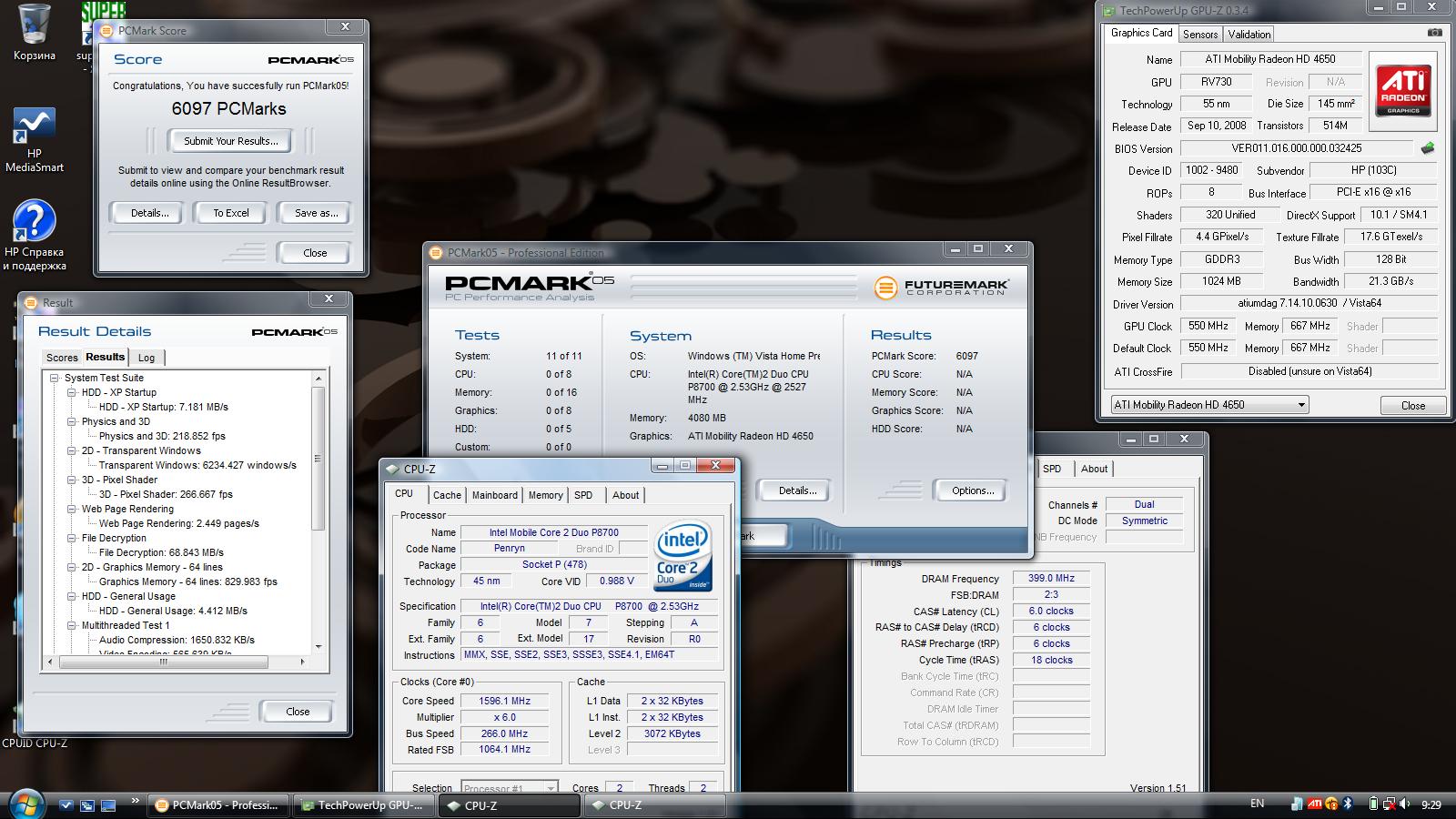Click the EN language indicator

(1258, 804)
